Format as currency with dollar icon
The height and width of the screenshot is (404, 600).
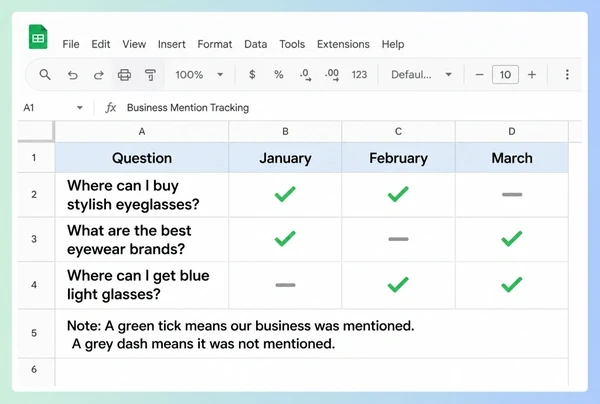click(x=252, y=74)
